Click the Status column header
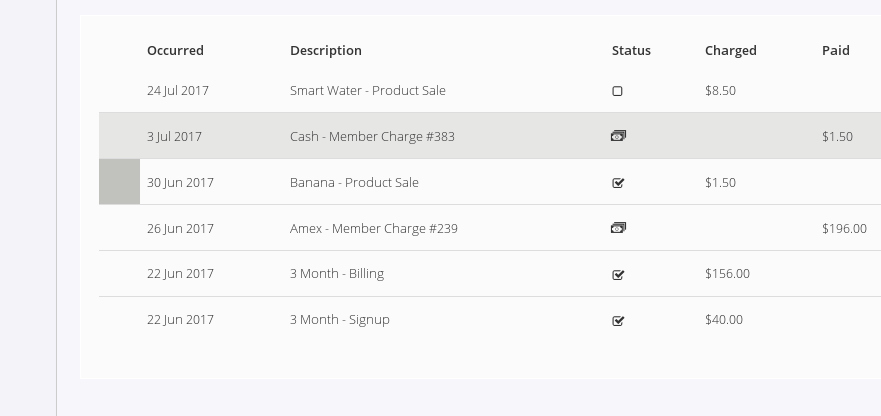Screen dimensions: 881x416 point(631,51)
